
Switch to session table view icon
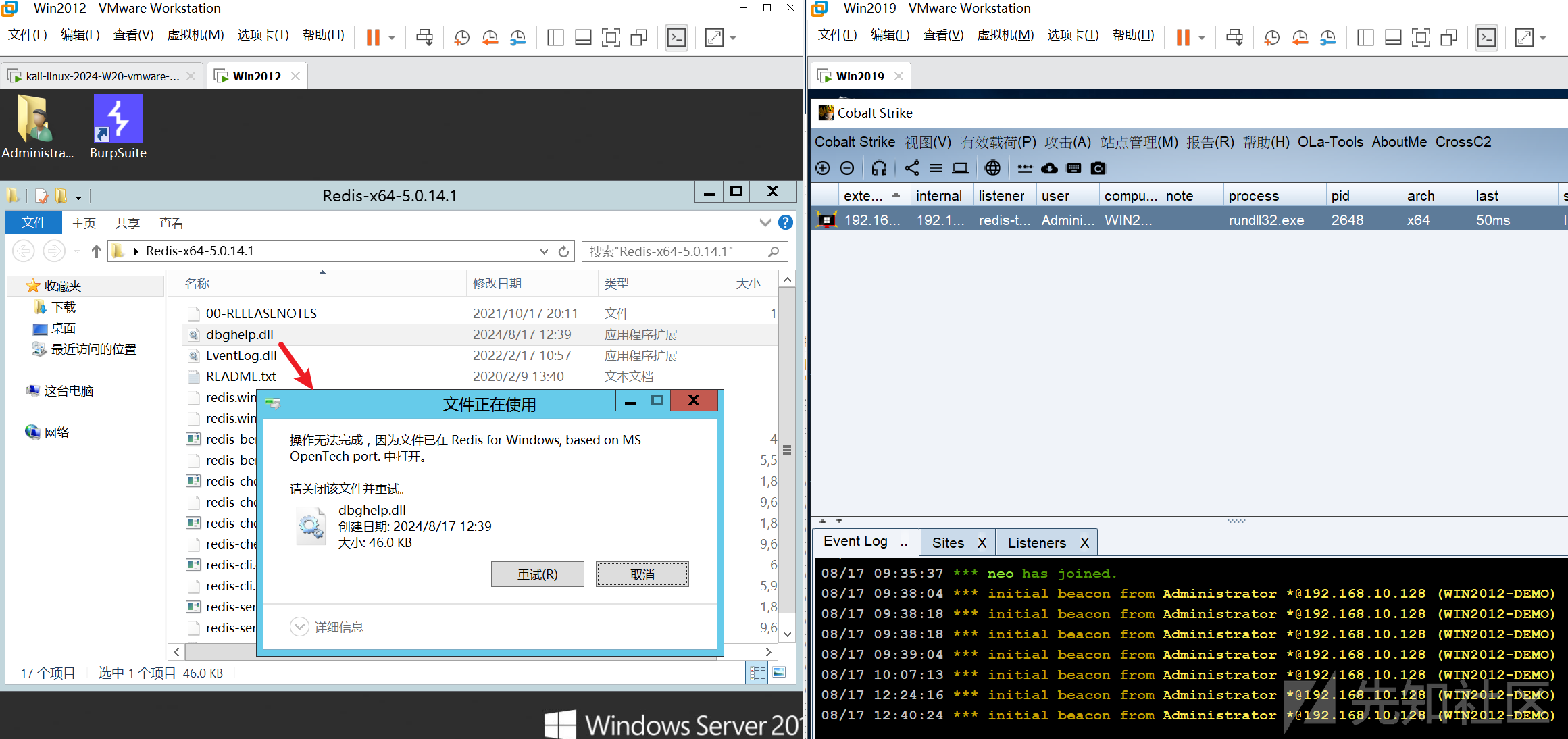click(936, 168)
